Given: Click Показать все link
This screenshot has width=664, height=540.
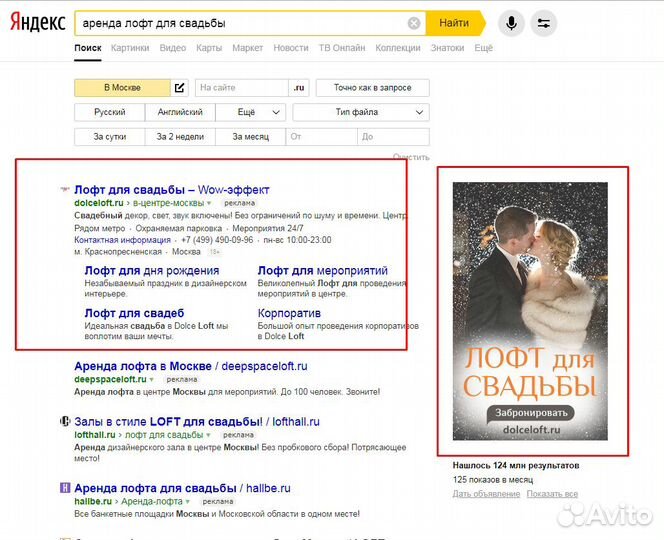Looking at the screenshot, I should click(552, 494).
